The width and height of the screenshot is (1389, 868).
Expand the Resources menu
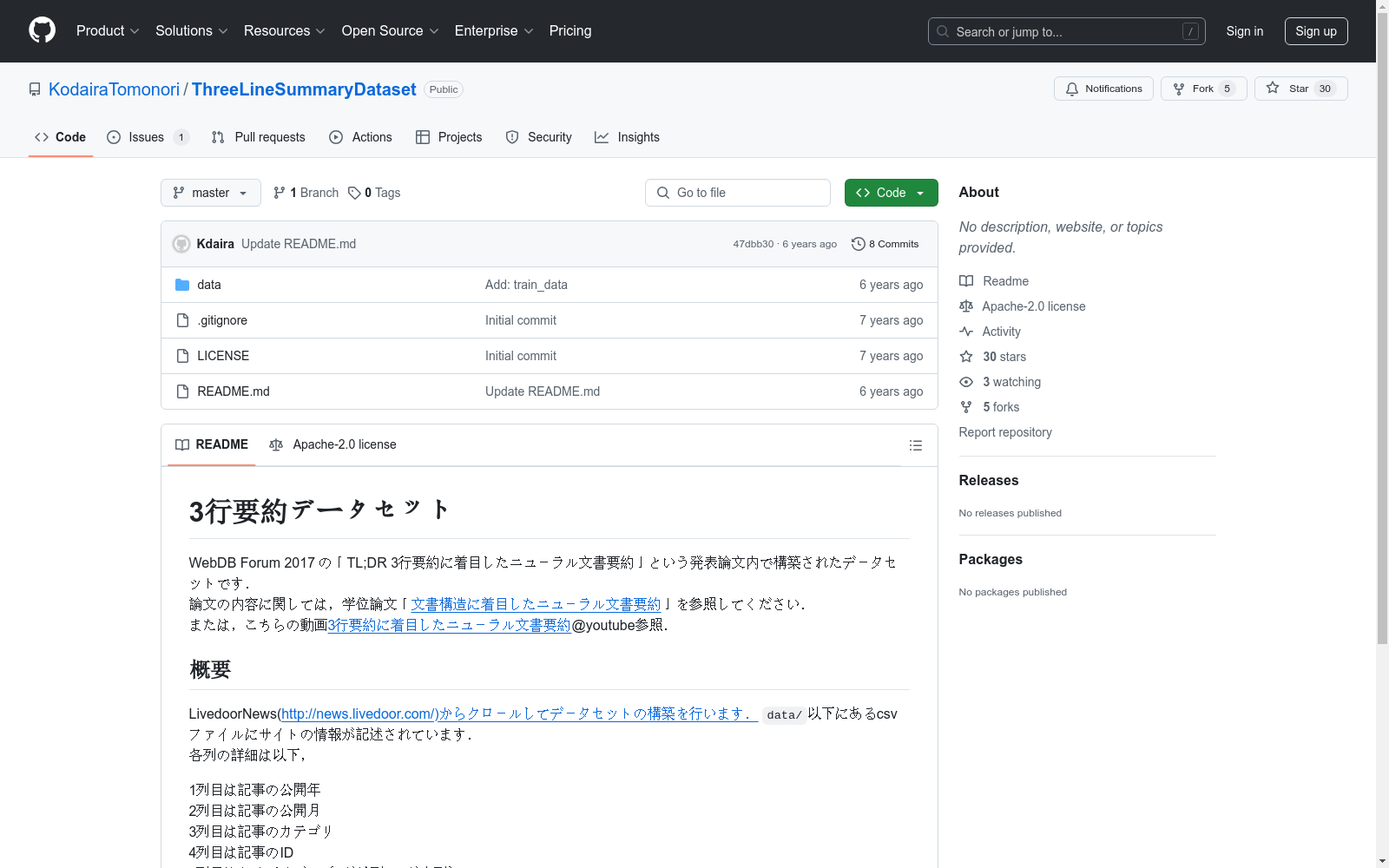285,30
